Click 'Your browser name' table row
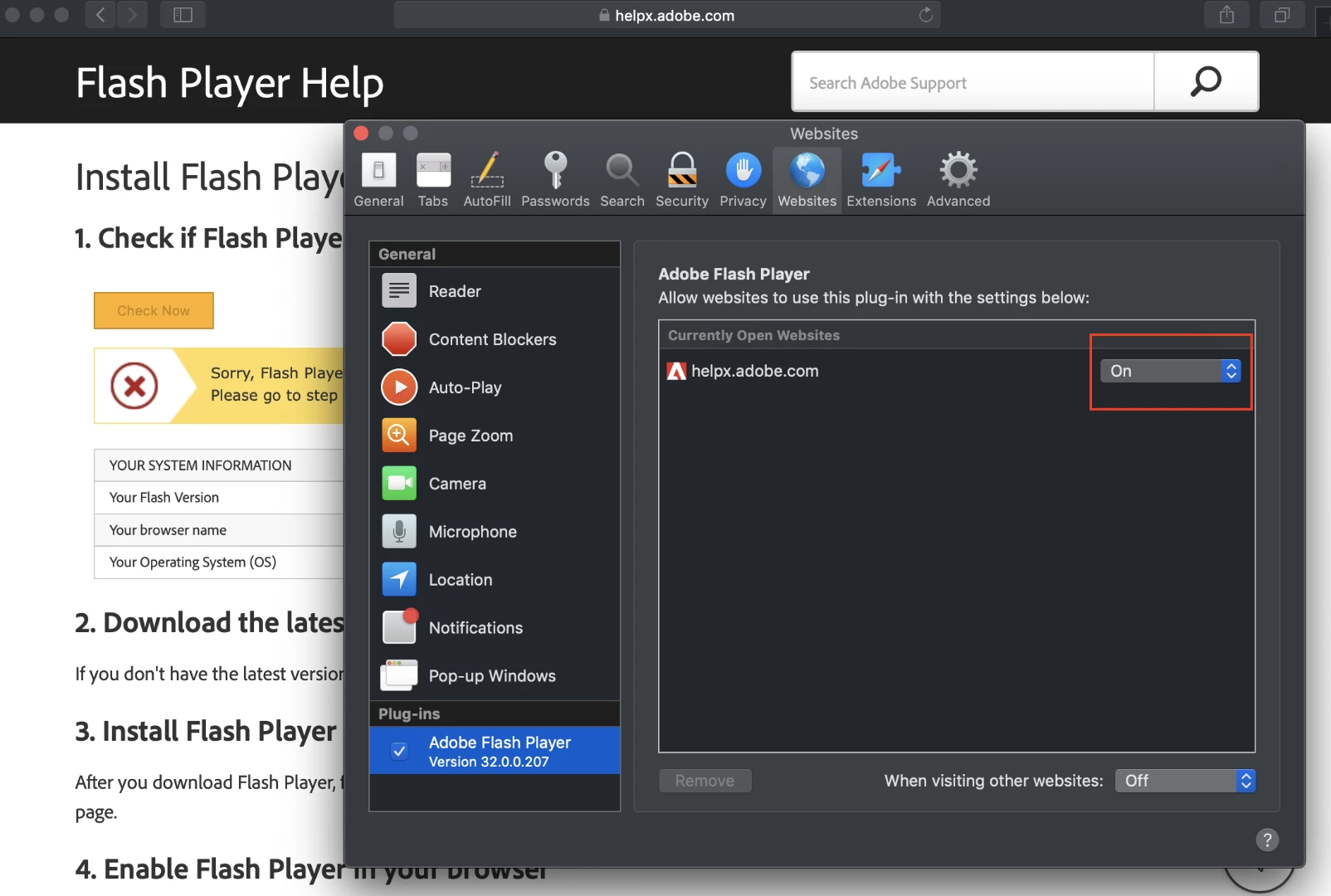This screenshot has width=1331, height=896. tap(219, 529)
